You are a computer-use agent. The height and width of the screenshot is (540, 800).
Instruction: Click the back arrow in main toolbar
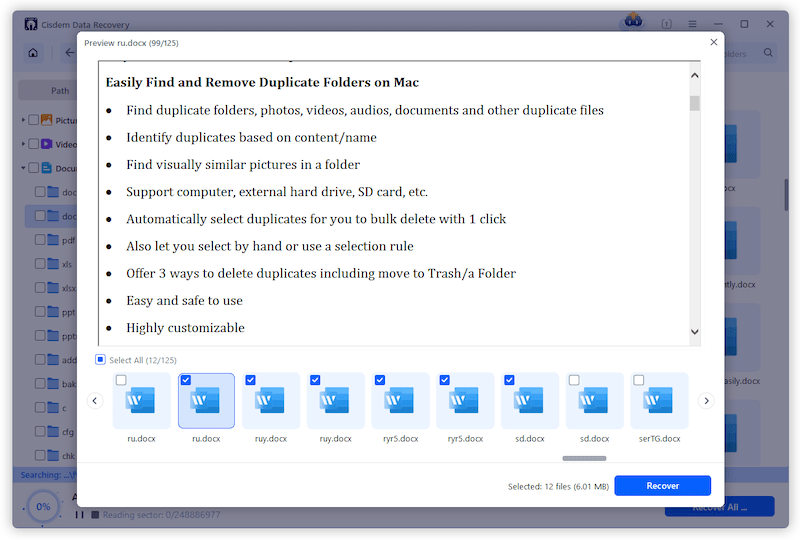click(x=70, y=53)
